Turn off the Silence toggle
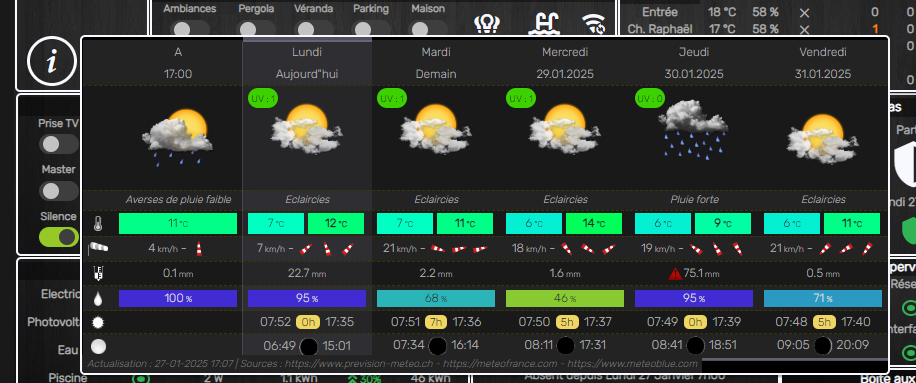The height and width of the screenshot is (383, 916). (59, 236)
